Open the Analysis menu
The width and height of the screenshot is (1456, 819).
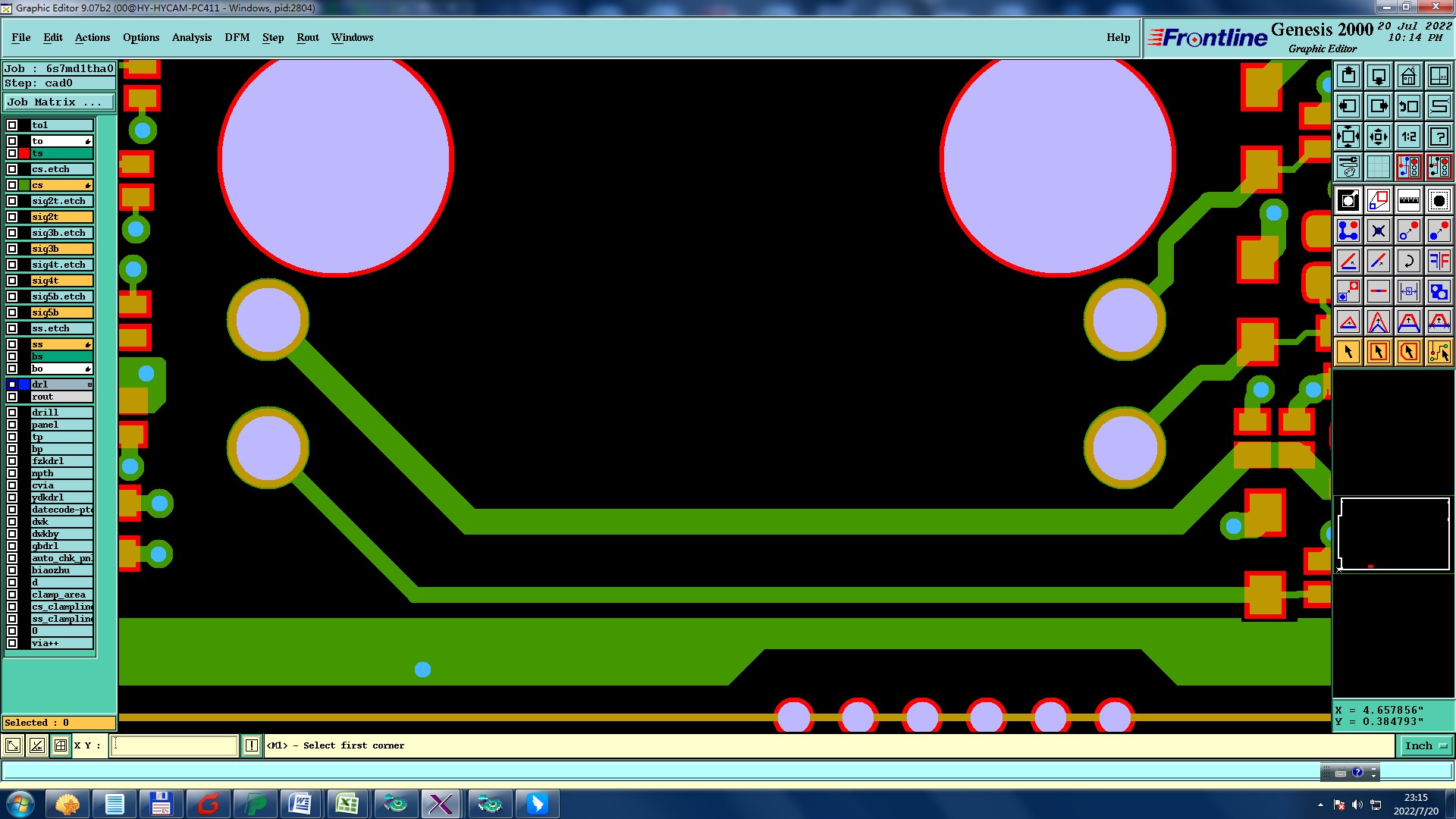pyautogui.click(x=191, y=37)
